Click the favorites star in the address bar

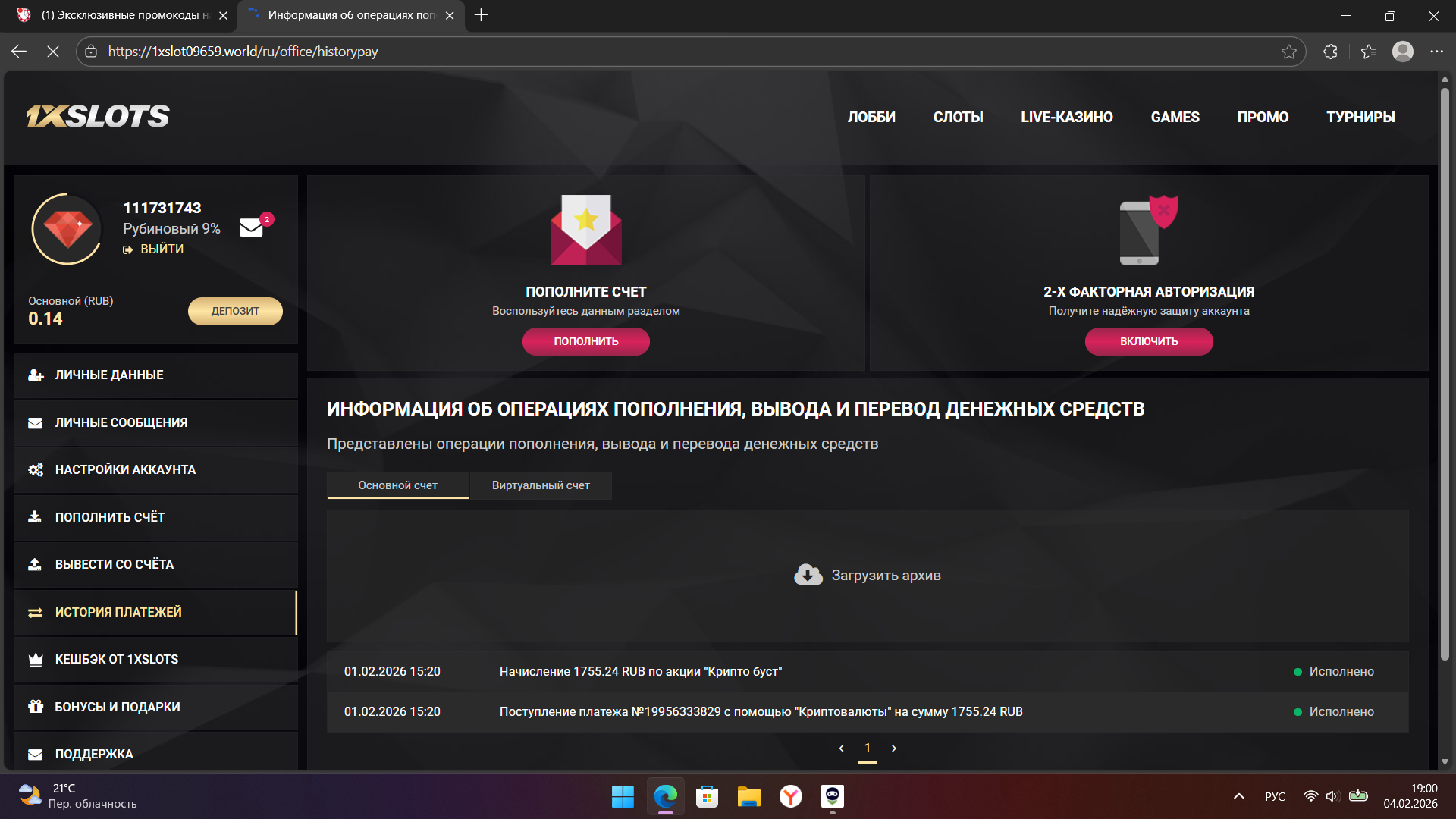pos(1289,52)
